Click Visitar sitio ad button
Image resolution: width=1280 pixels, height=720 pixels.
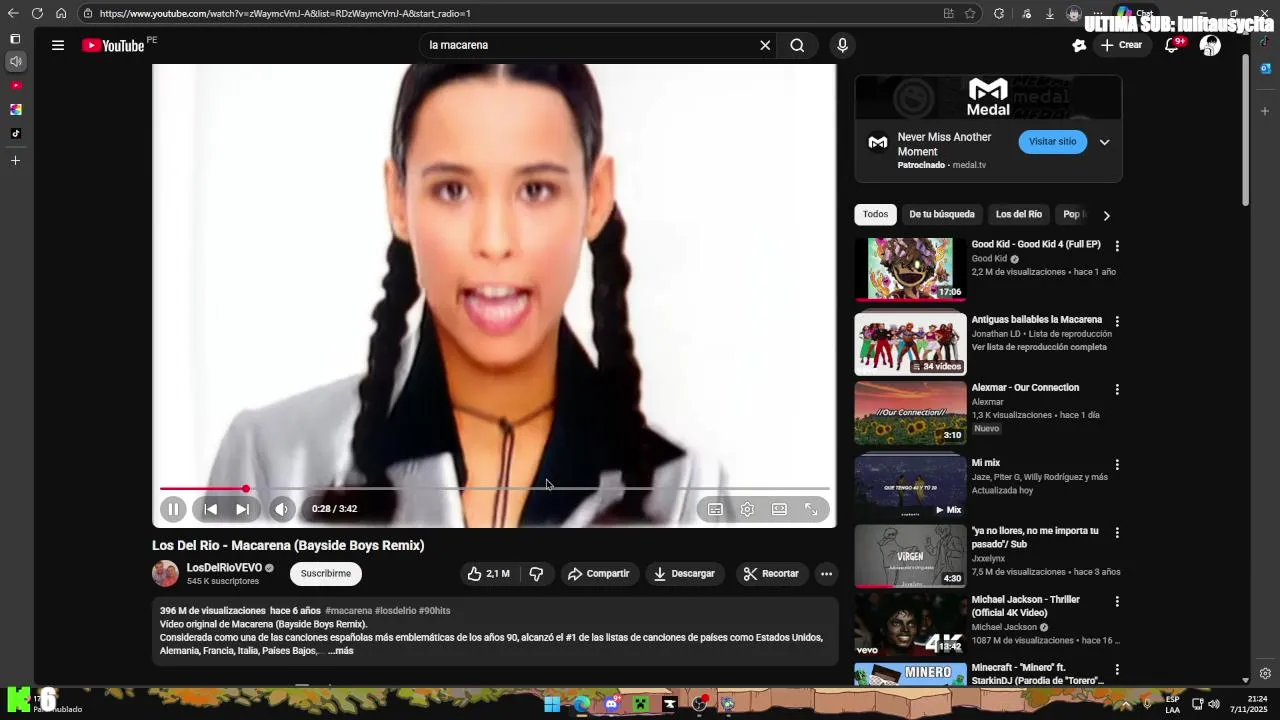point(1052,142)
